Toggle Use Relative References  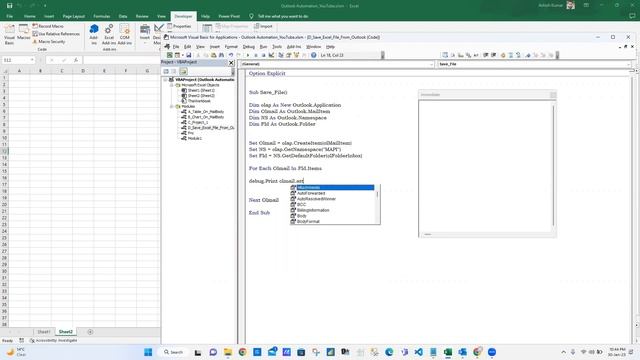click(56, 34)
